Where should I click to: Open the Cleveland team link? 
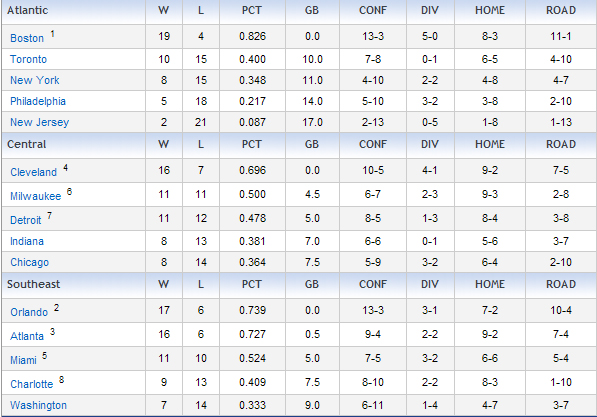click(x=34, y=172)
